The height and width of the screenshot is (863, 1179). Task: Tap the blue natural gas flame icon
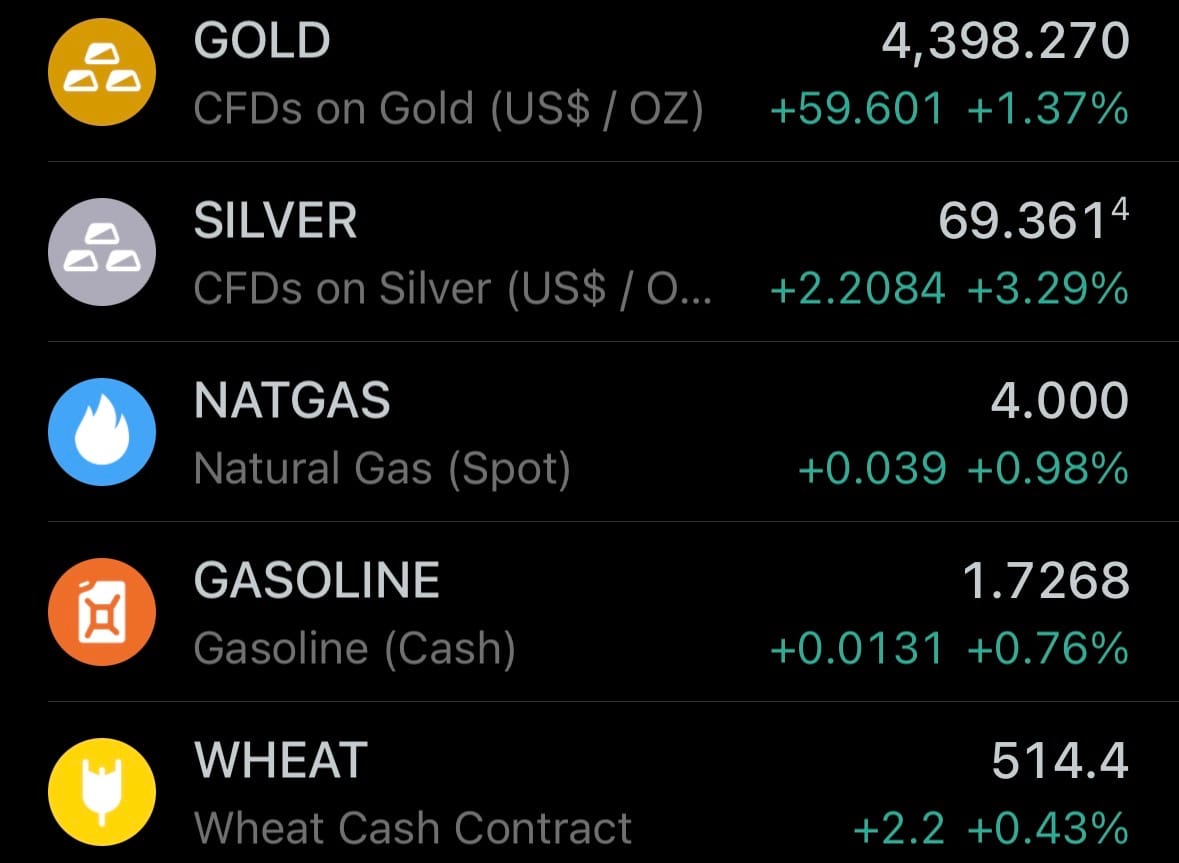click(102, 431)
